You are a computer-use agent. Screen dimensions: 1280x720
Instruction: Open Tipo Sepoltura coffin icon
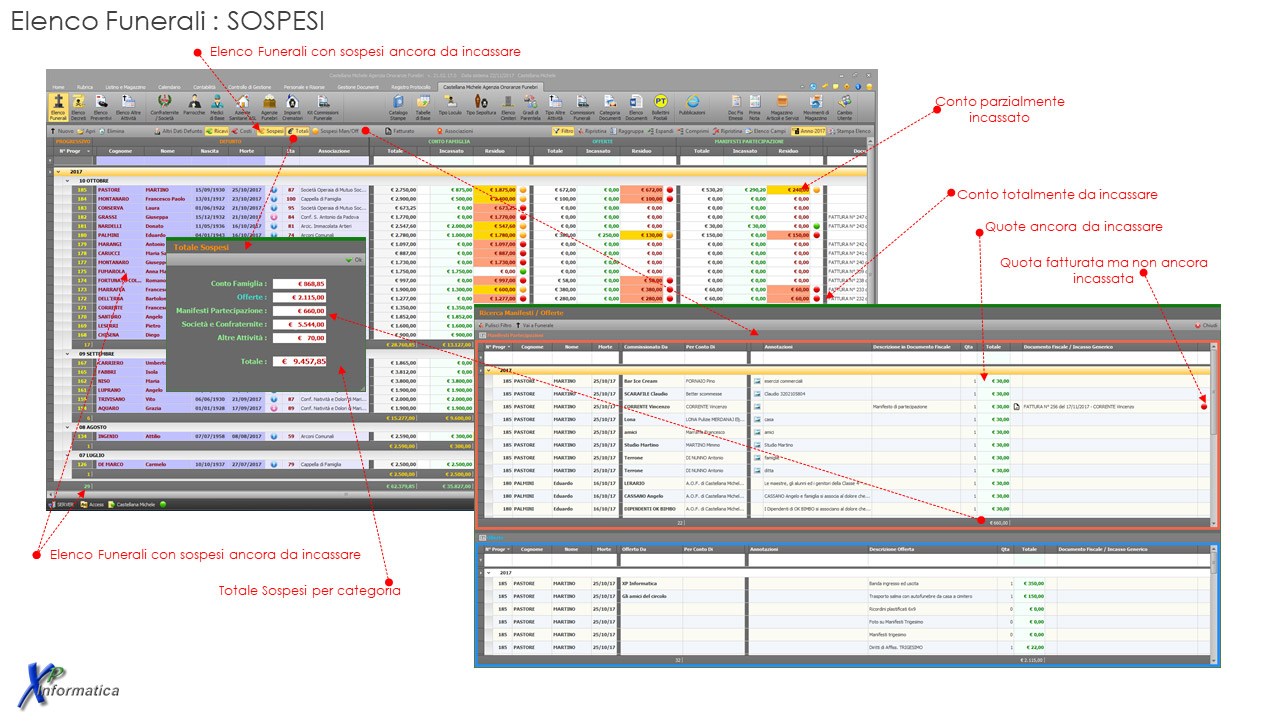pos(481,106)
